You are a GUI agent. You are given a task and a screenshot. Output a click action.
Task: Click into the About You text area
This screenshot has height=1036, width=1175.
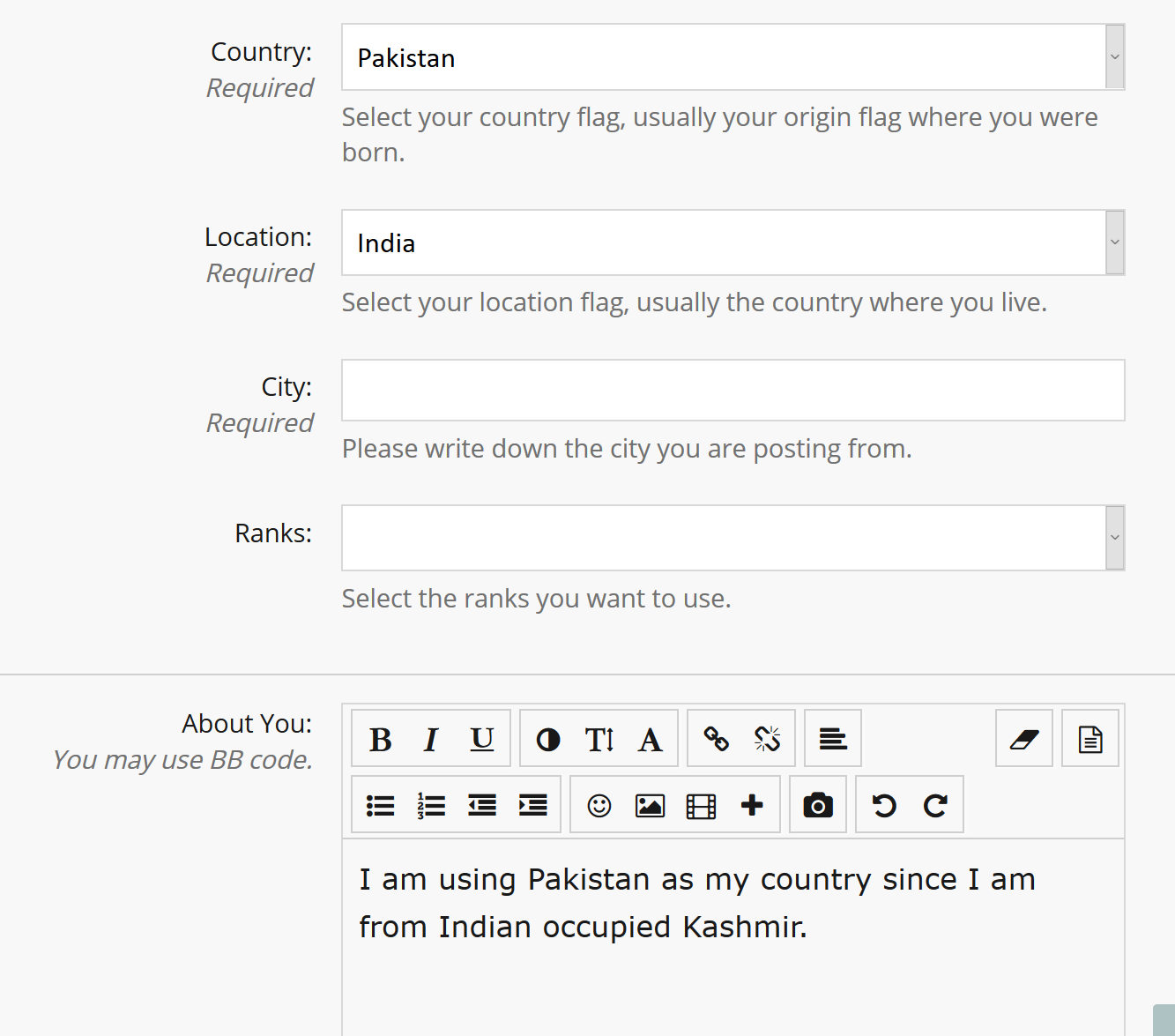click(733, 937)
